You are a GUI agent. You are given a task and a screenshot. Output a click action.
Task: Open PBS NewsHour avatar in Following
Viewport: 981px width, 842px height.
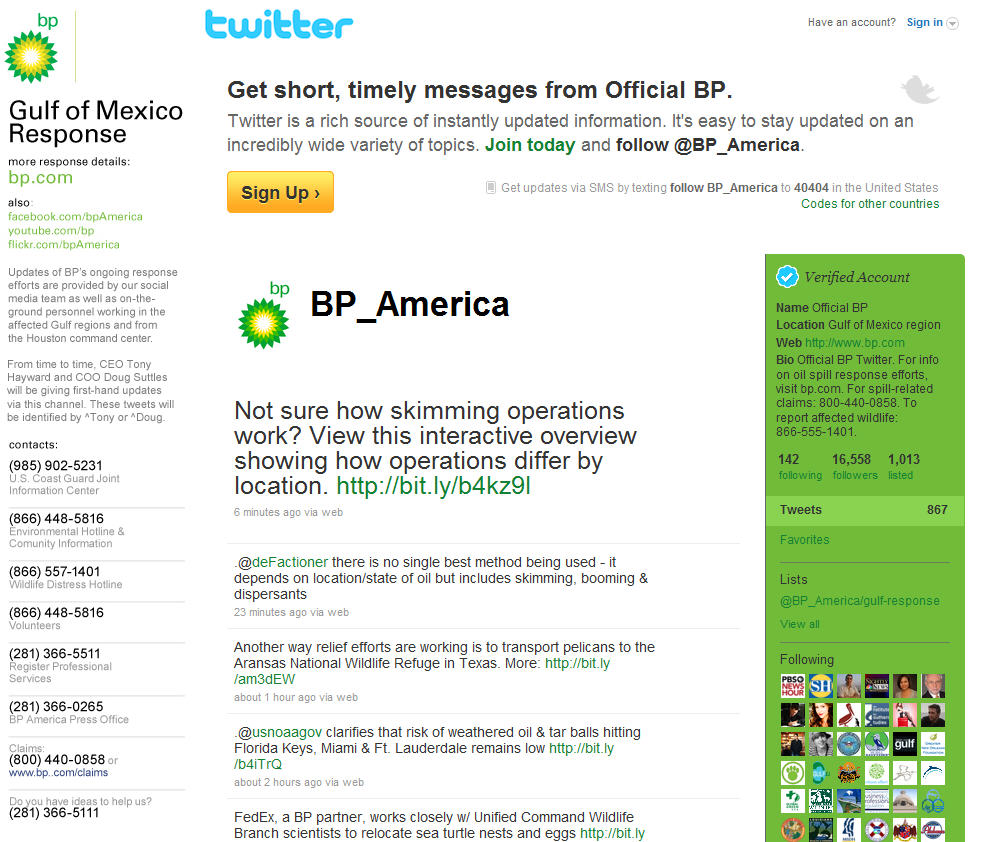793,686
